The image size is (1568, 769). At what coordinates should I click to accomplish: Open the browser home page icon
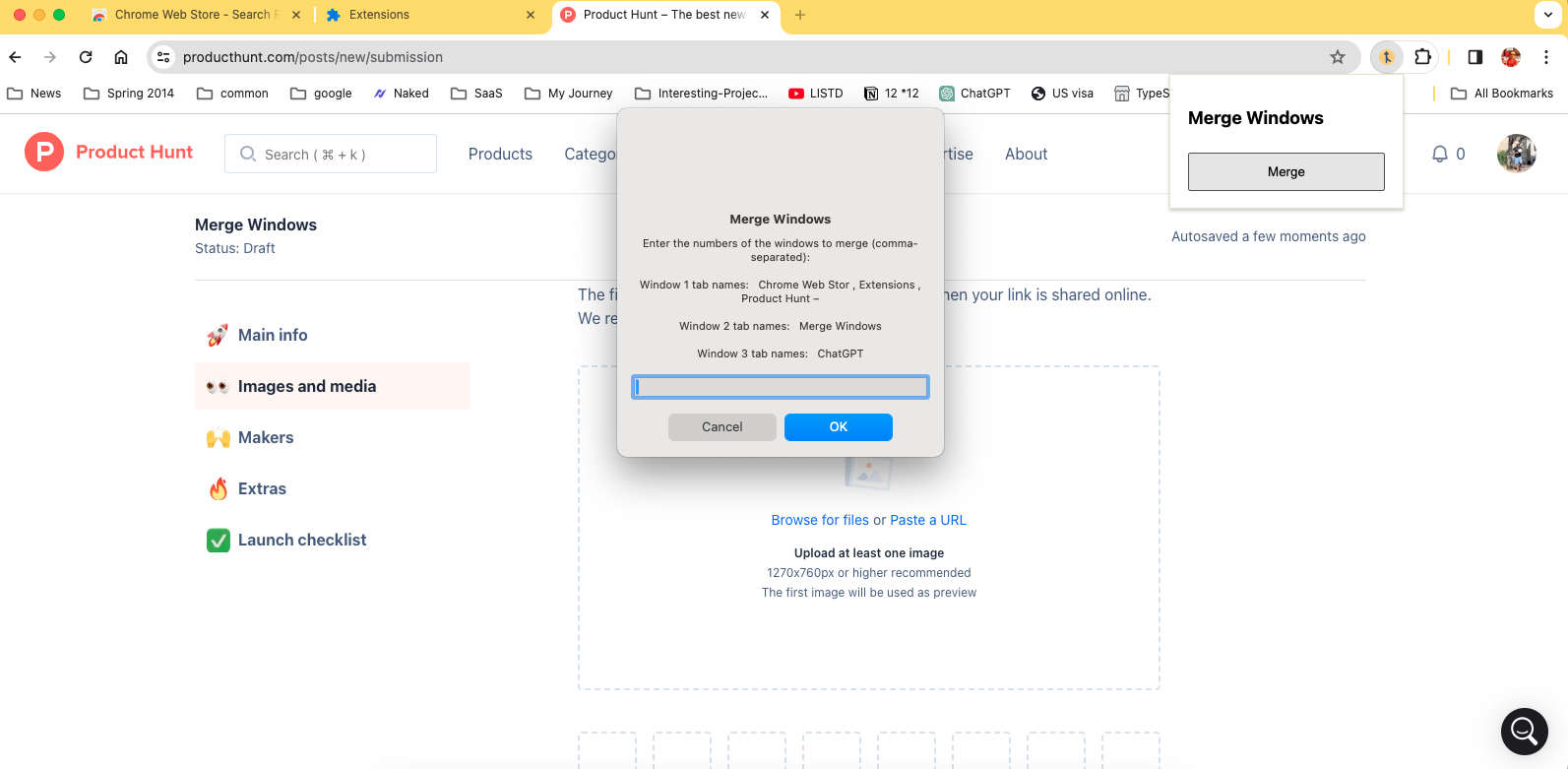point(121,57)
